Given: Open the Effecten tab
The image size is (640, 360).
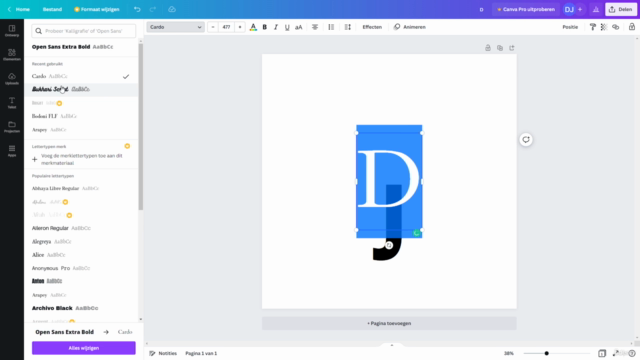Looking at the screenshot, I should 372,27.
